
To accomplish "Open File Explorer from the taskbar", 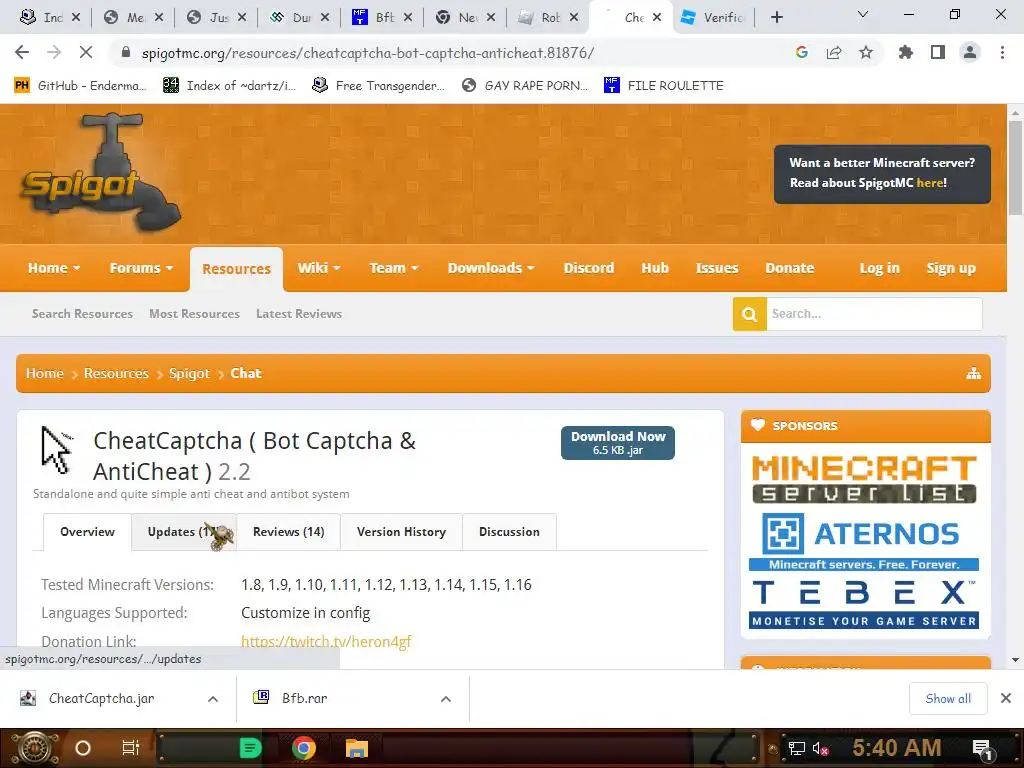I will coord(357,748).
